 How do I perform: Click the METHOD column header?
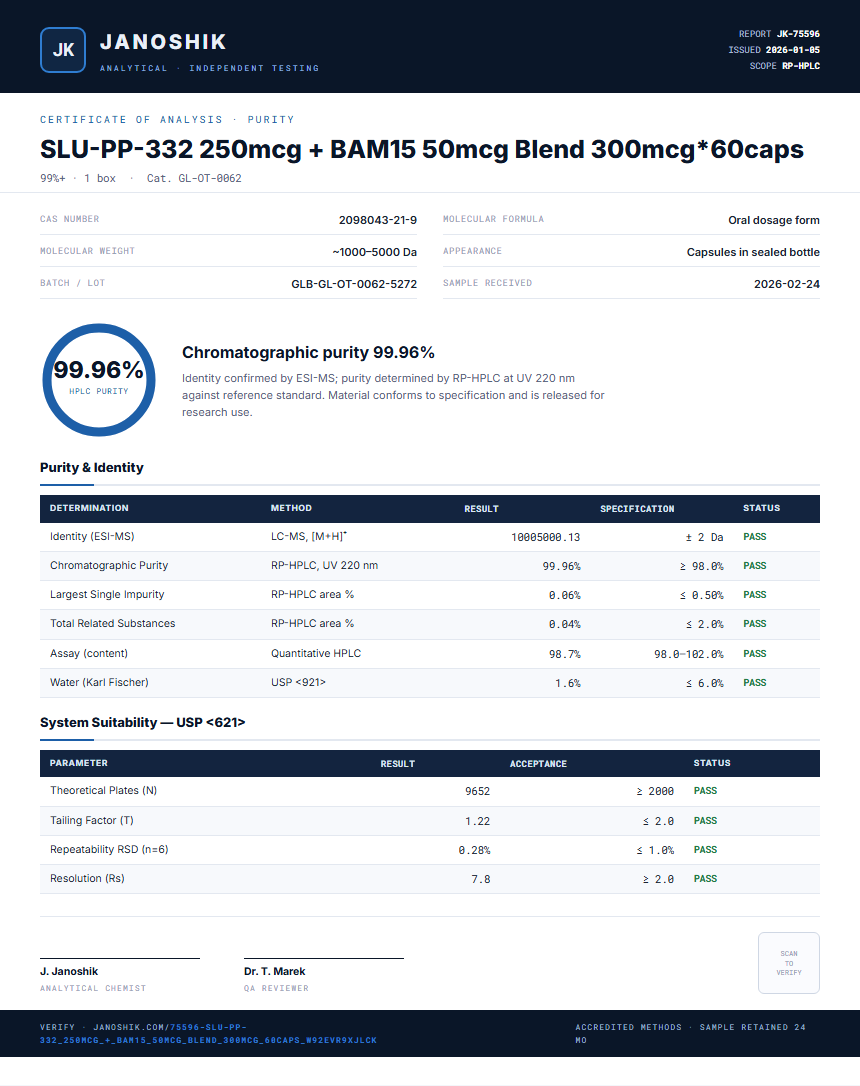click(291, 508)
